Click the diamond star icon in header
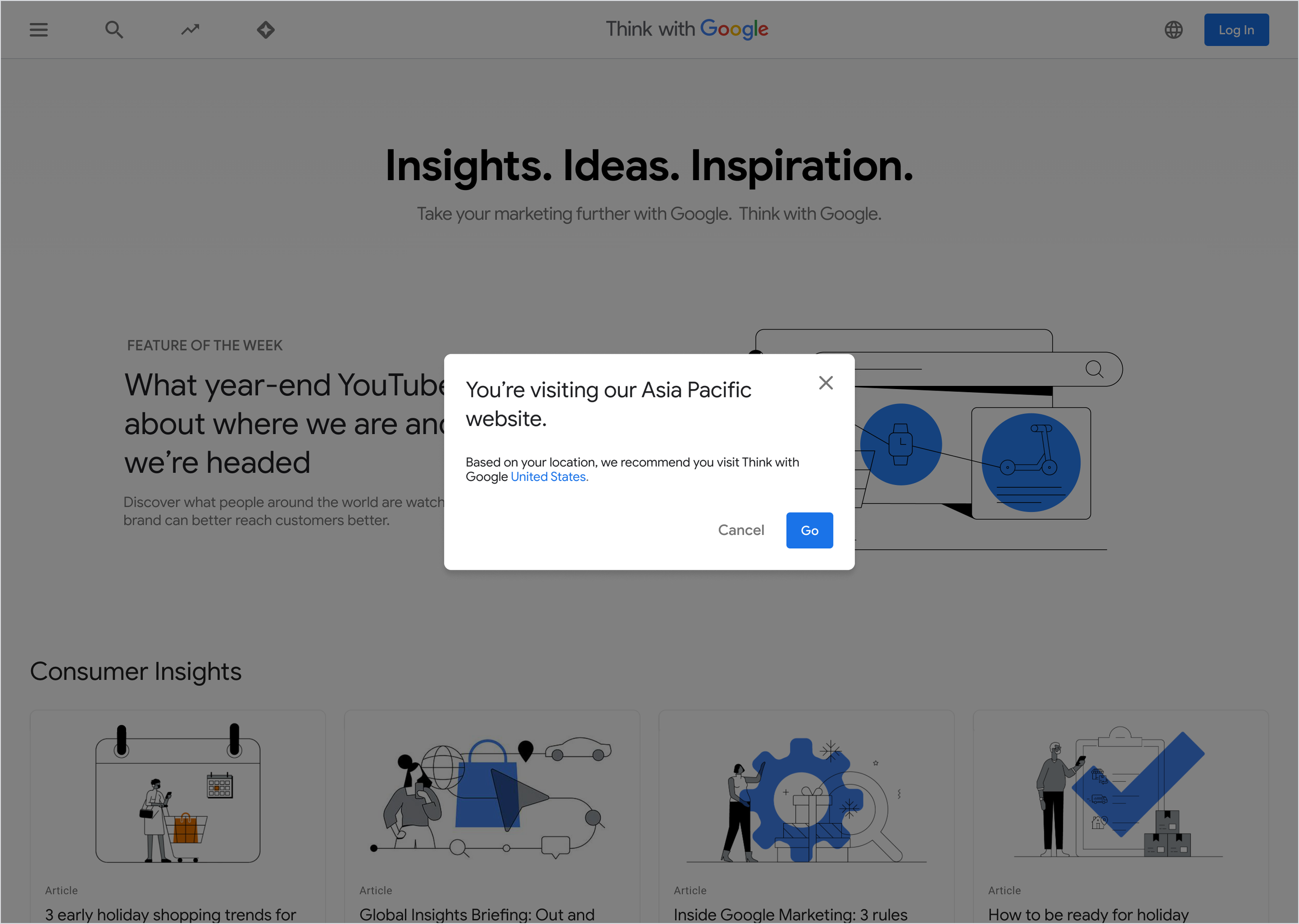1299x924 pixels. click(x=266, y=30)
